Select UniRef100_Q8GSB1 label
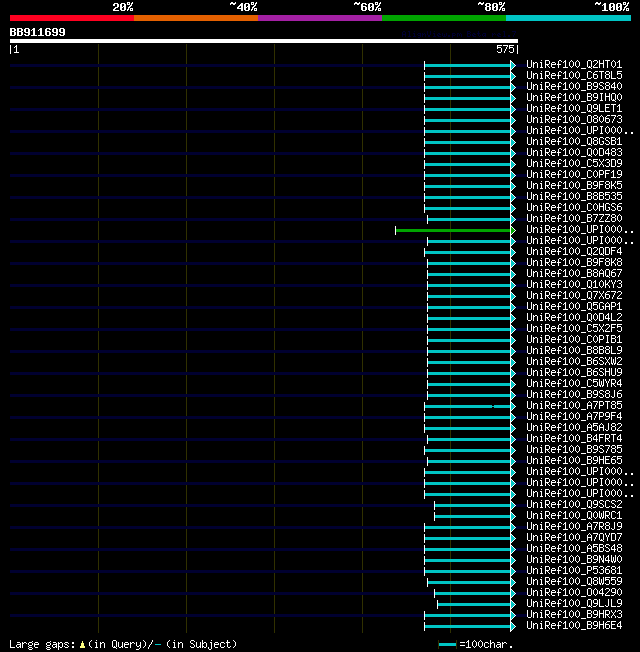Image resolution: width=640 pixels, height=652 pixels. pos(574,141)
